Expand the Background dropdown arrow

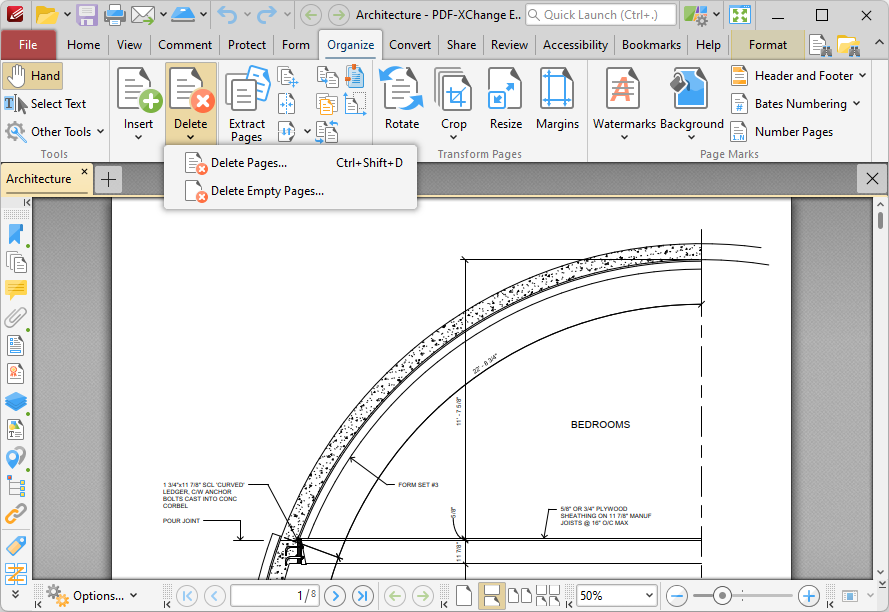[691, 137]
